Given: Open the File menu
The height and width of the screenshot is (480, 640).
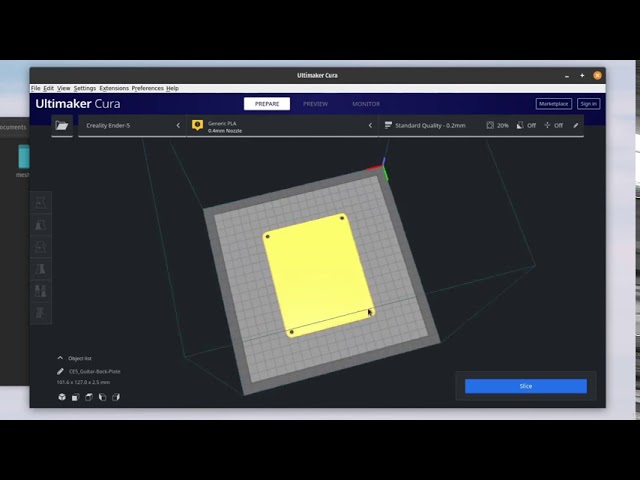Looking at the screenshot, I should [x=36, y=88].
